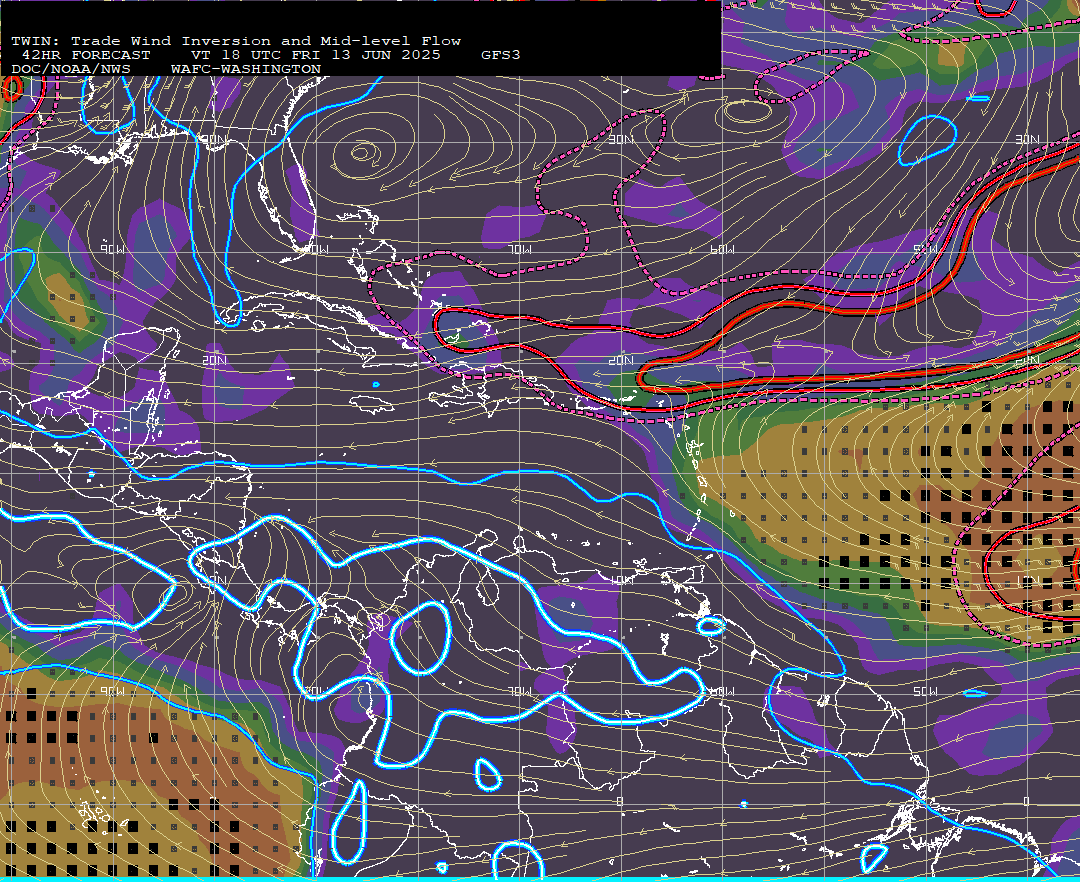Click the 'TWIN: Trade Wind Inversion and Mid-level Flow' title
Viewport: 1080px width, 882px height.
[x=236, y=41]
